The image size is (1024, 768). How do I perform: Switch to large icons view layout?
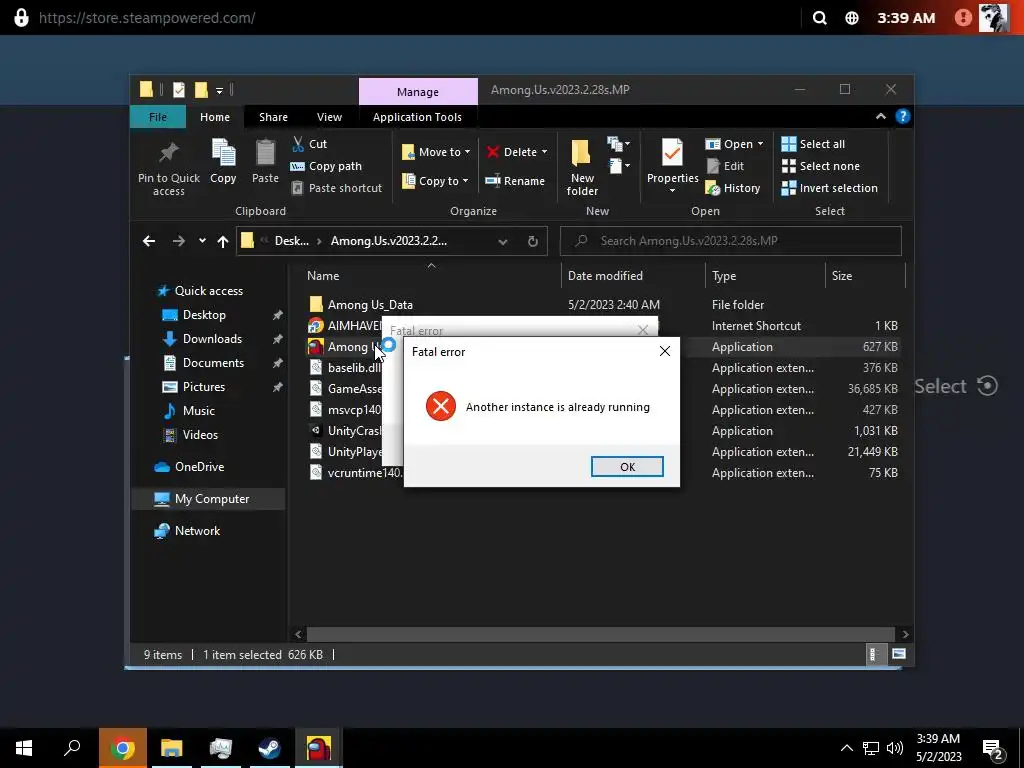pyautogui.click(x=899, y=654)
